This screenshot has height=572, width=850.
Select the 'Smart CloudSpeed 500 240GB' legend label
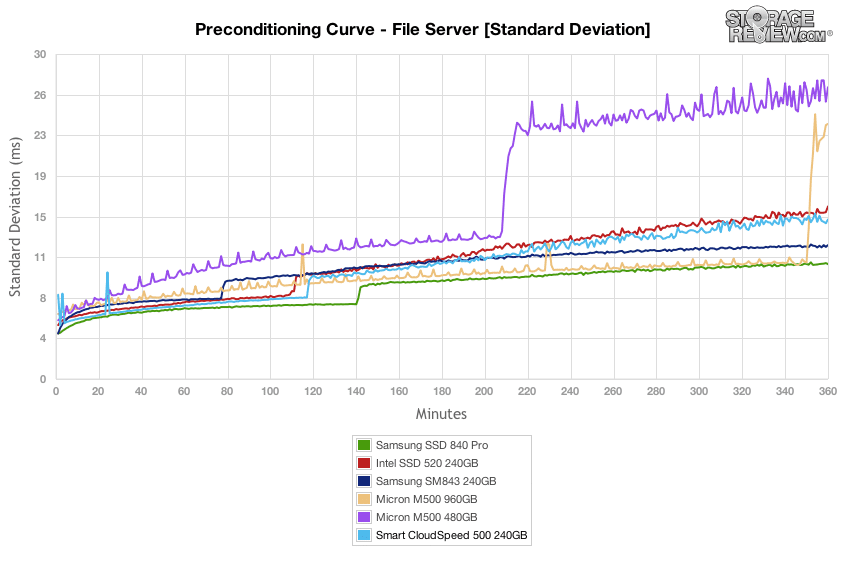[x=452, y=535]
